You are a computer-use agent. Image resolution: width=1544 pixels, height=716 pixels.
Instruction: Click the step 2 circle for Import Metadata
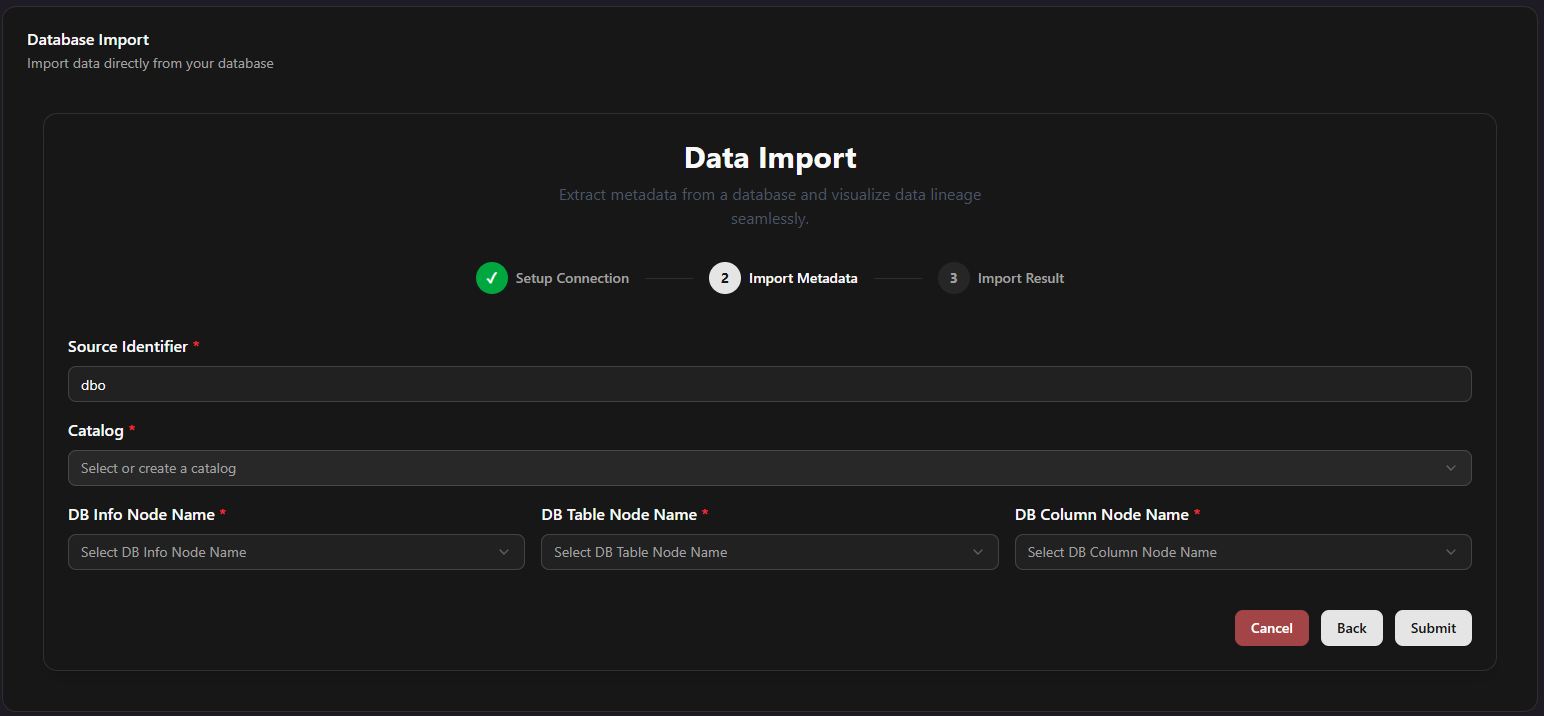pos(725,278)
